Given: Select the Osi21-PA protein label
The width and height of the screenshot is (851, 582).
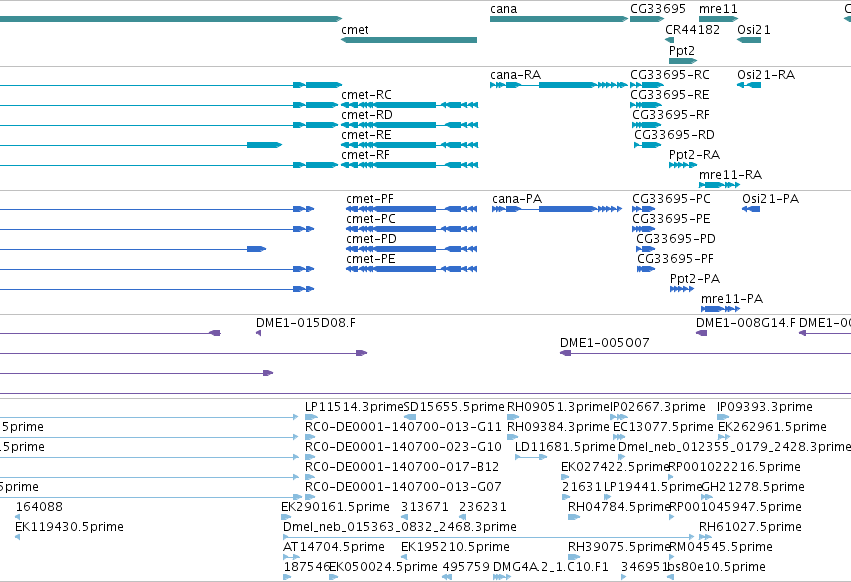Looking at the screenshot, I should 771,199.
